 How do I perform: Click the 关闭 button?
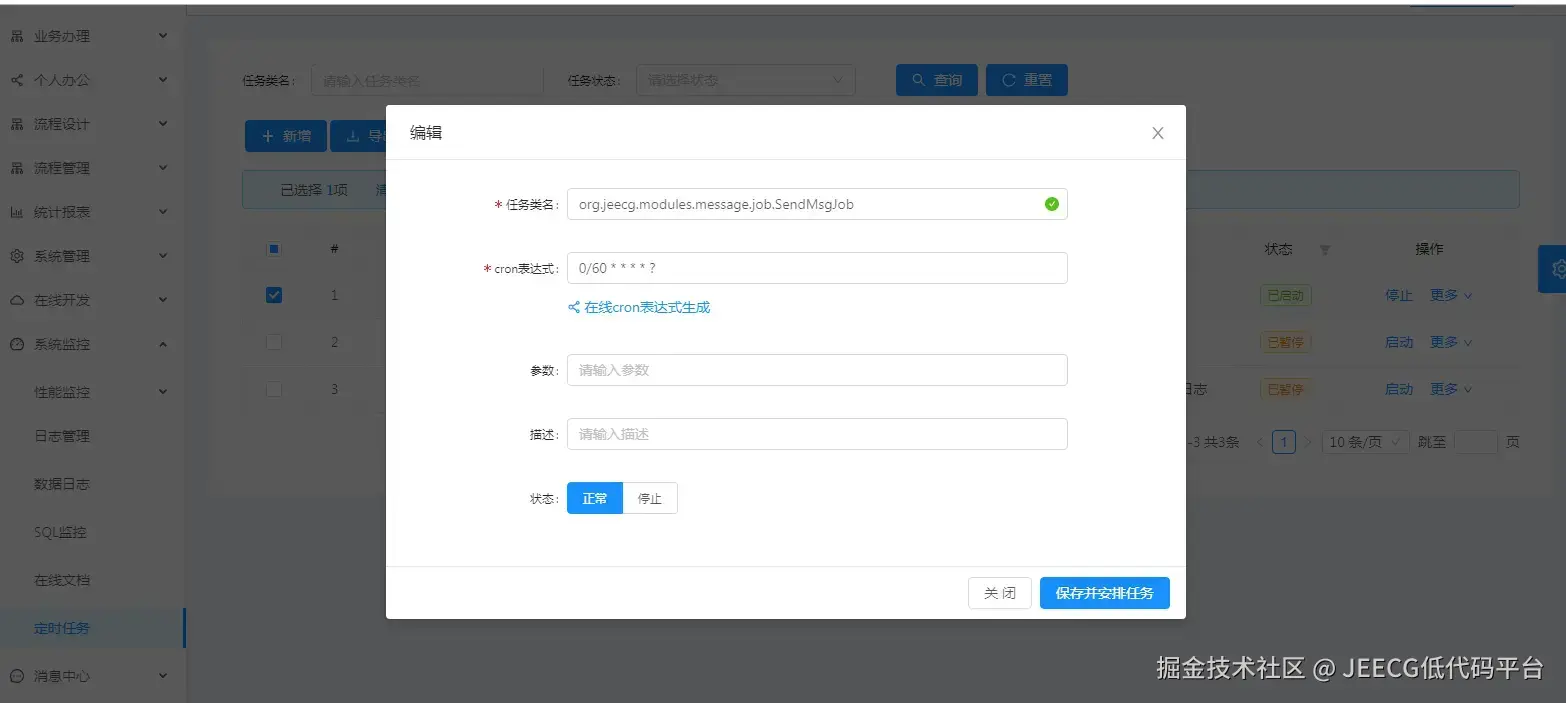click(1000, 593)
